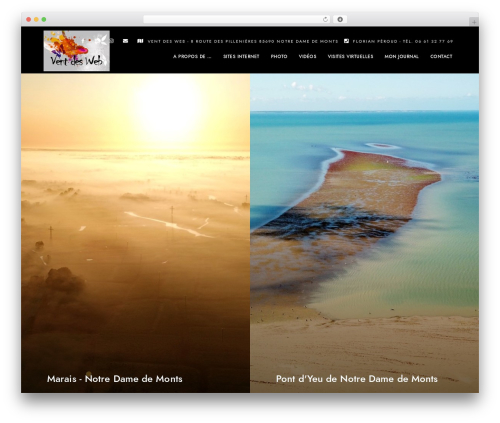Click the green maximize window button
This screenshot has width=500, height=423.
click(x=44, y=19)
